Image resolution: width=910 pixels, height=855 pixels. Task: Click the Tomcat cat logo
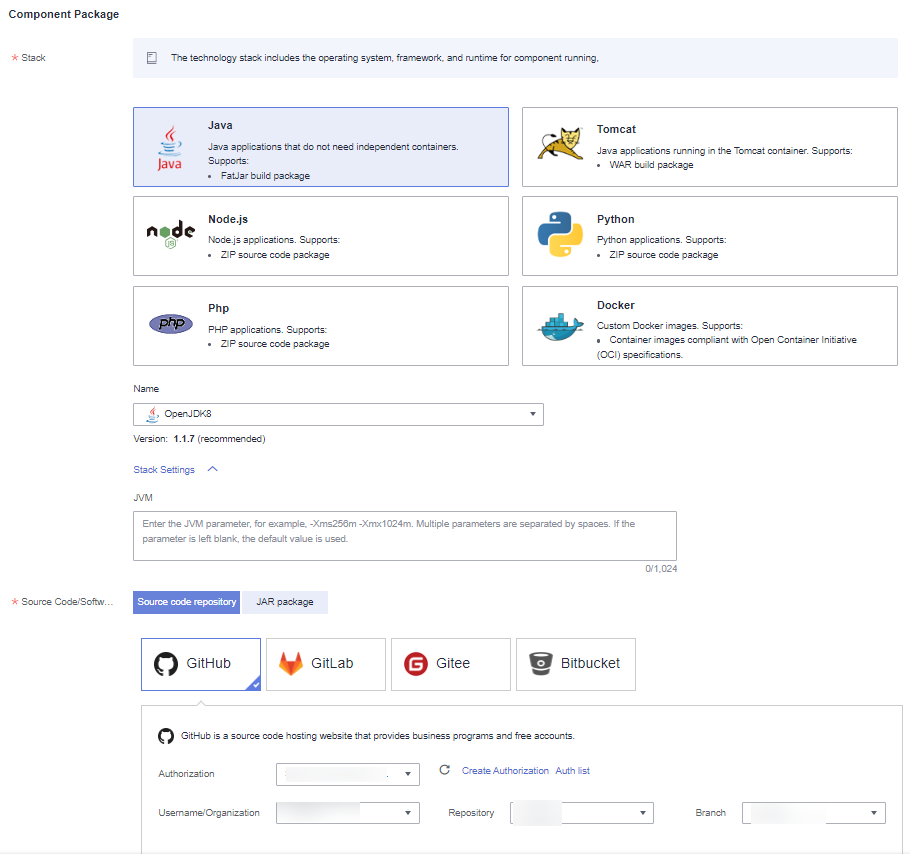560,143
